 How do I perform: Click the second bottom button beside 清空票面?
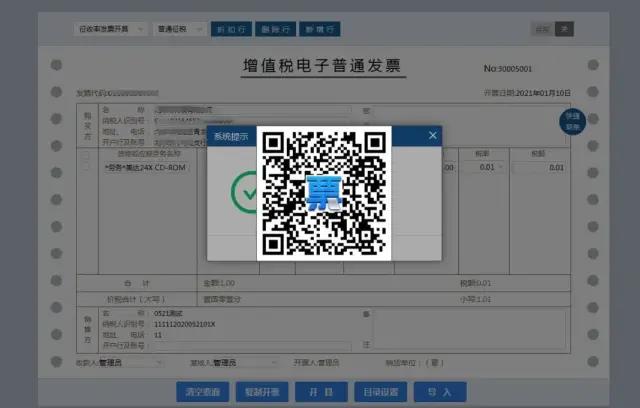coord(262,392)
